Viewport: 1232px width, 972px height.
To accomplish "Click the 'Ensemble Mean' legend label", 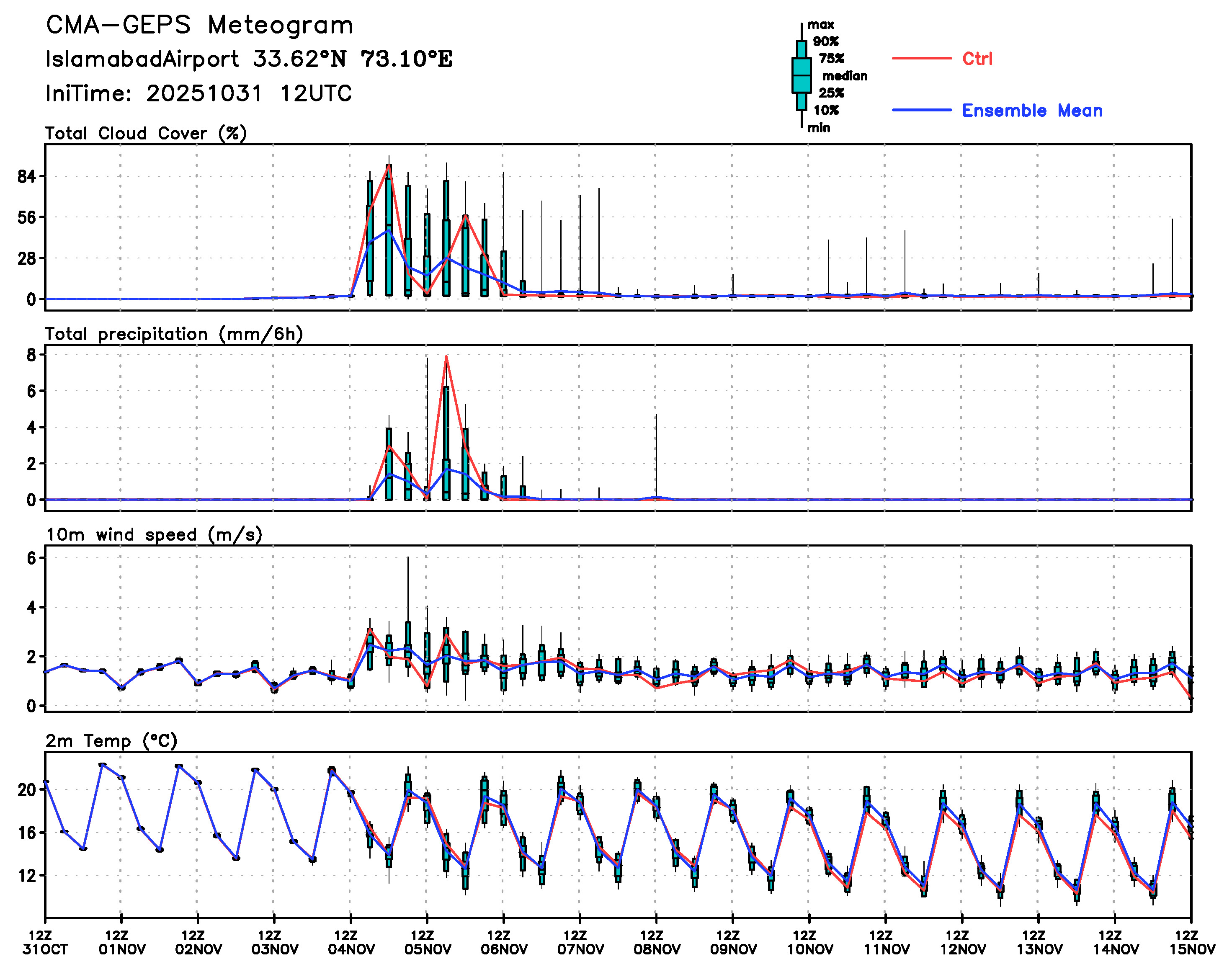I will pos(1032,111).
